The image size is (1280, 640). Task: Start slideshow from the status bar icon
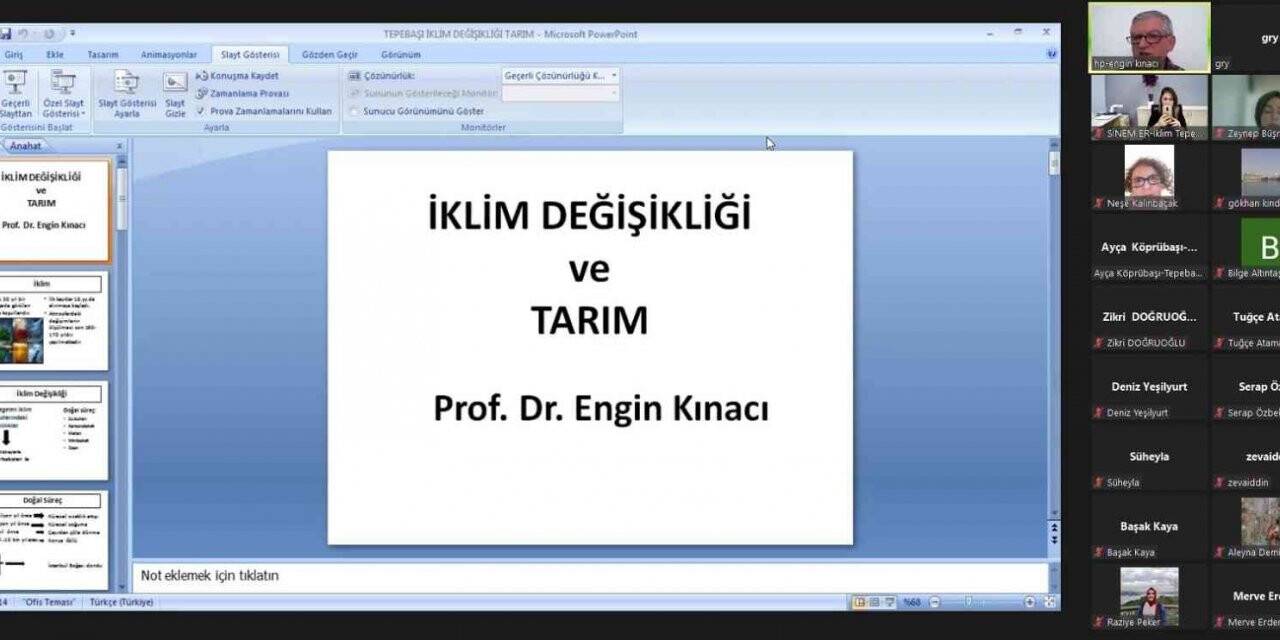point(886,601)
